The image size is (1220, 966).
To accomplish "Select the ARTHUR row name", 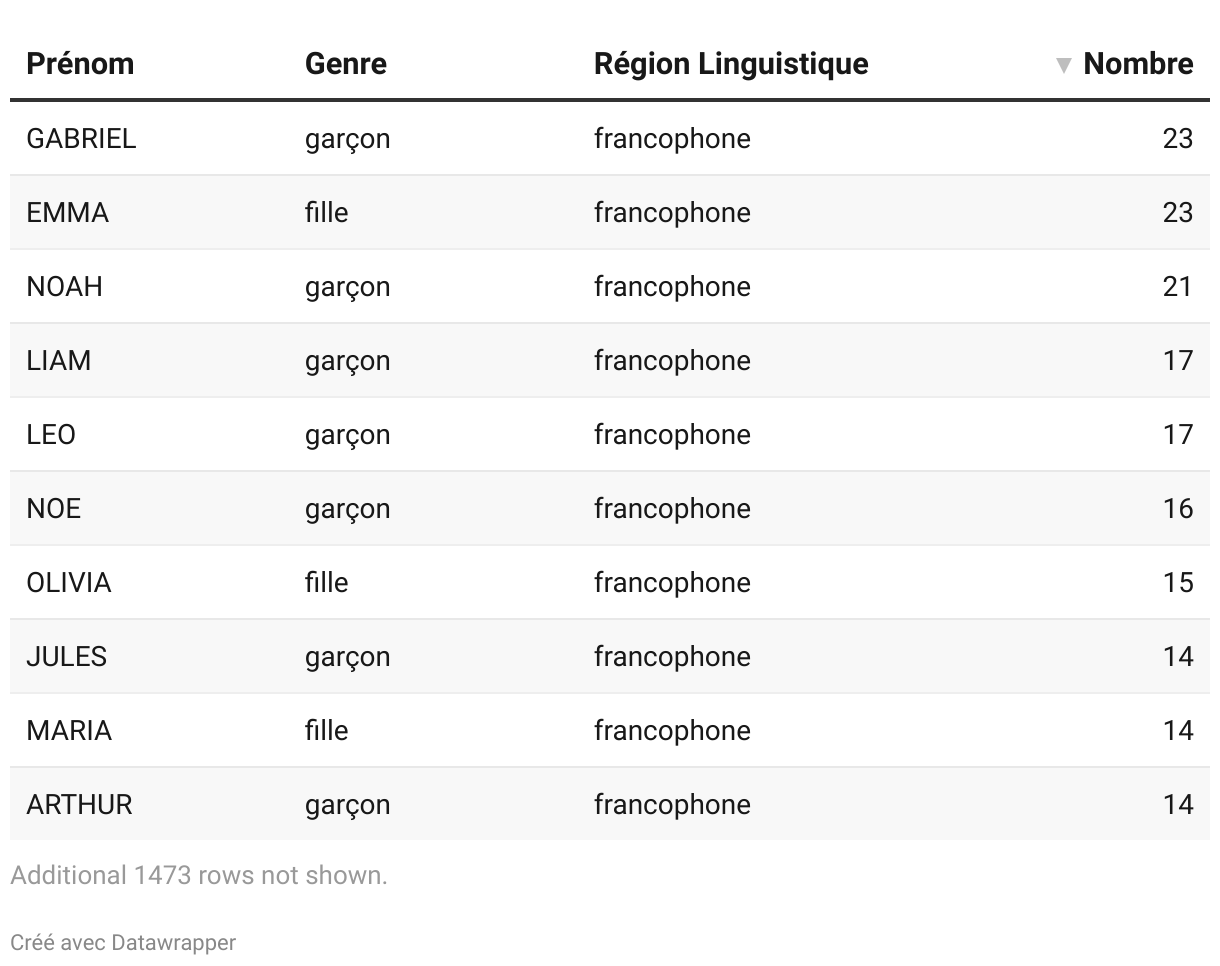I will [x=79, y=804].
